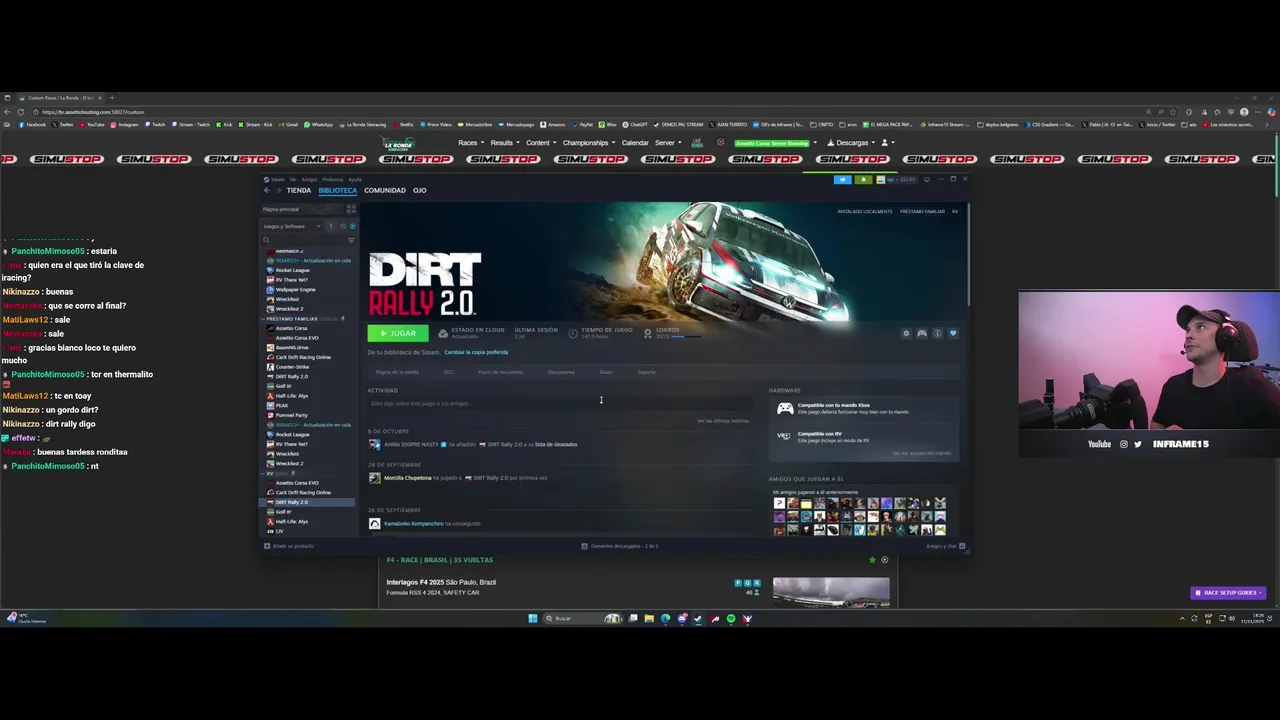Toggle ready-to-play filter in sidebar
The height and width of the screenshot is (720, 1280).
(352, 226)
